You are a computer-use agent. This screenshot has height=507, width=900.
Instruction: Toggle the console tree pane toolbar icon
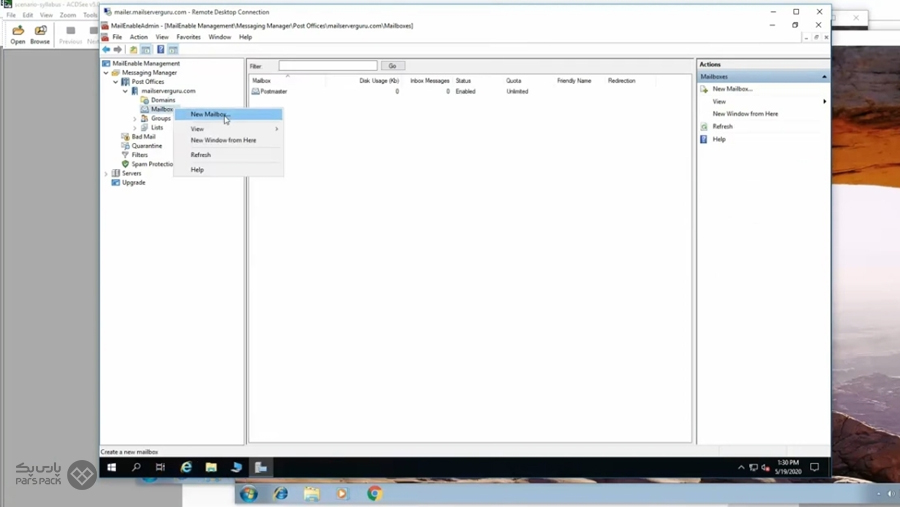(x=146, y=50)
